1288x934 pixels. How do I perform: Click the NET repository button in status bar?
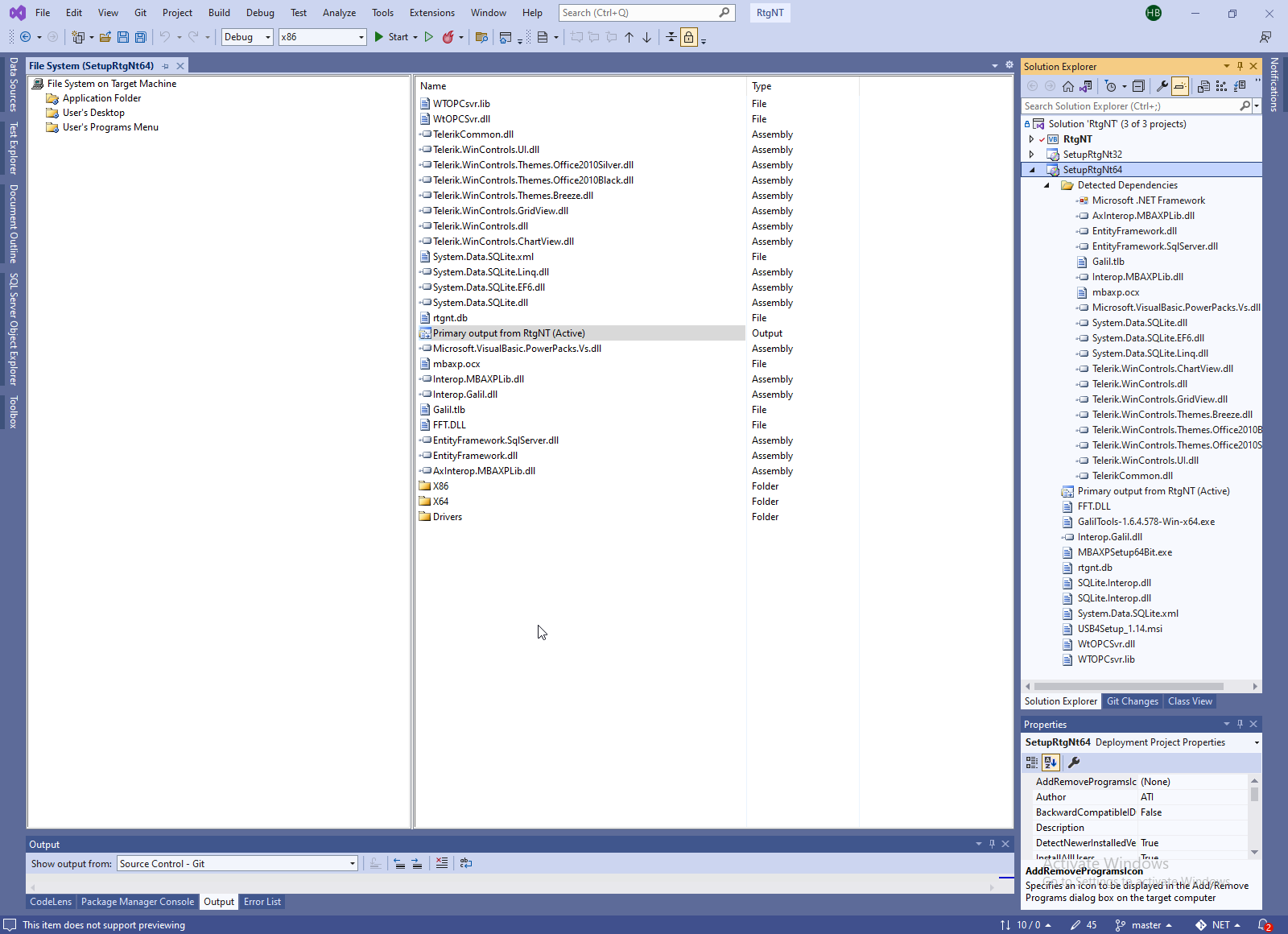pyautogui.click(x=1217, y=925)
